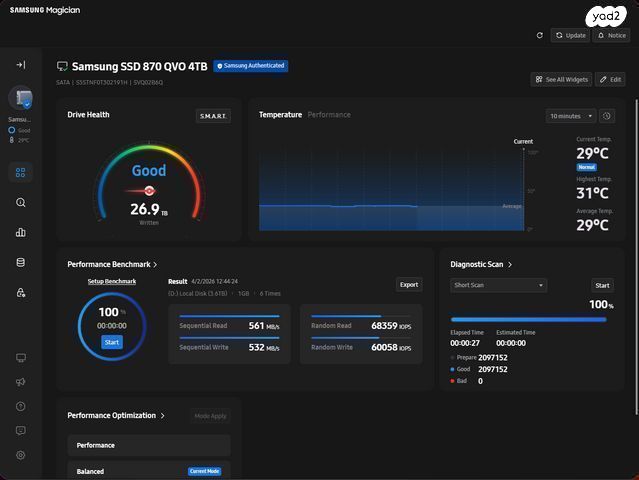The height and width of the screenshot is (480, 639).
Task: Open the Short Scan type dropdown
Action: (498, 285)
